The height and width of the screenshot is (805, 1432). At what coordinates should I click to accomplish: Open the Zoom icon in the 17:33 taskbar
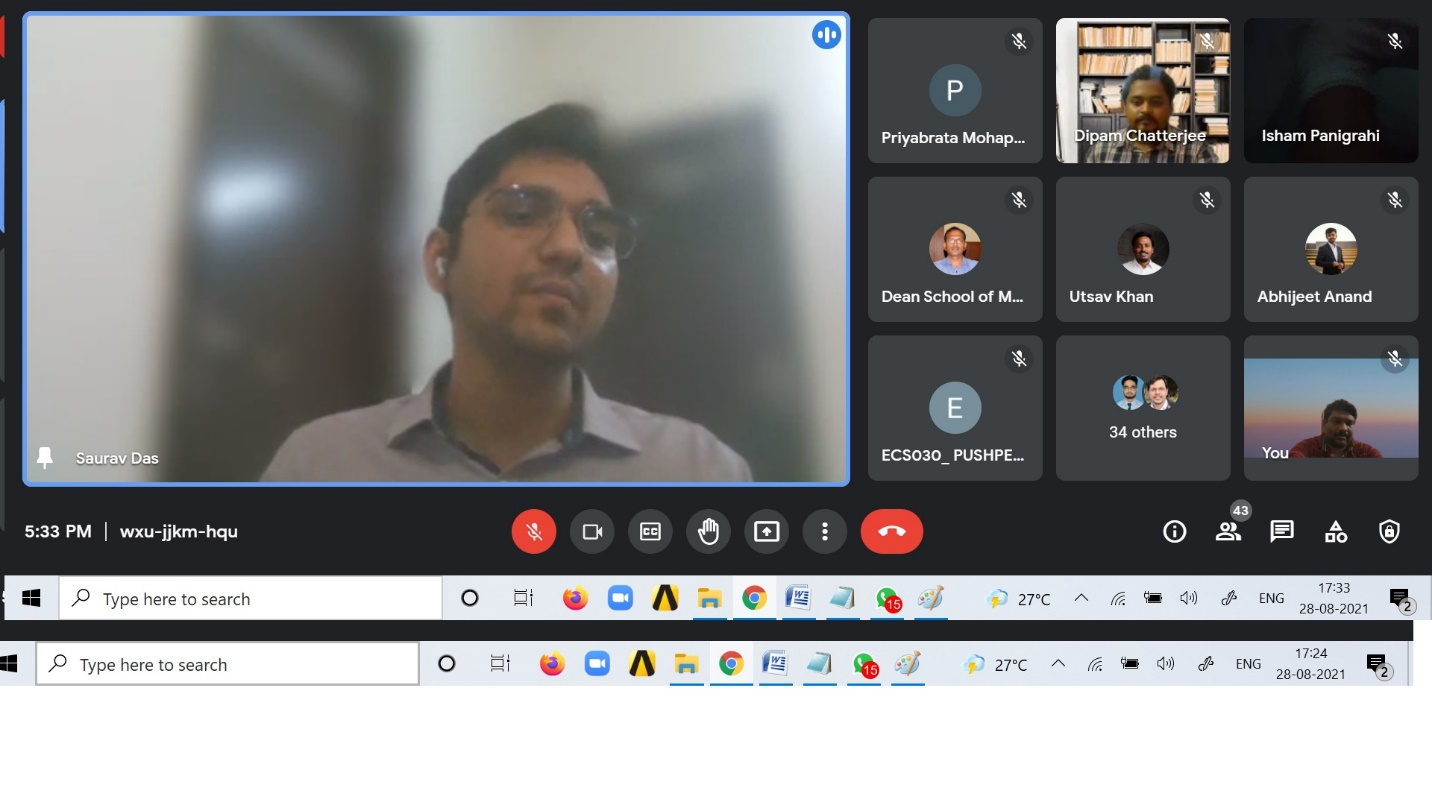620,599
